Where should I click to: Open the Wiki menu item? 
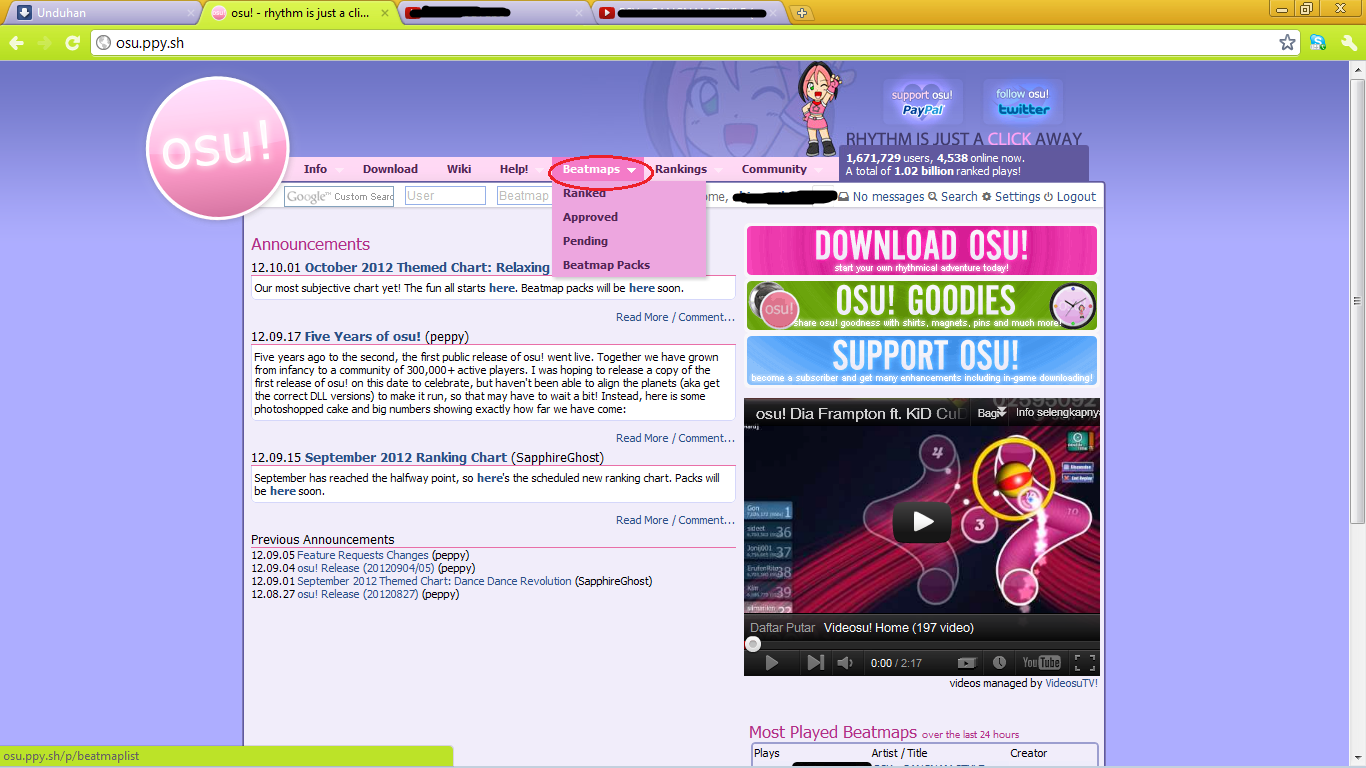(x=459, y=169)
